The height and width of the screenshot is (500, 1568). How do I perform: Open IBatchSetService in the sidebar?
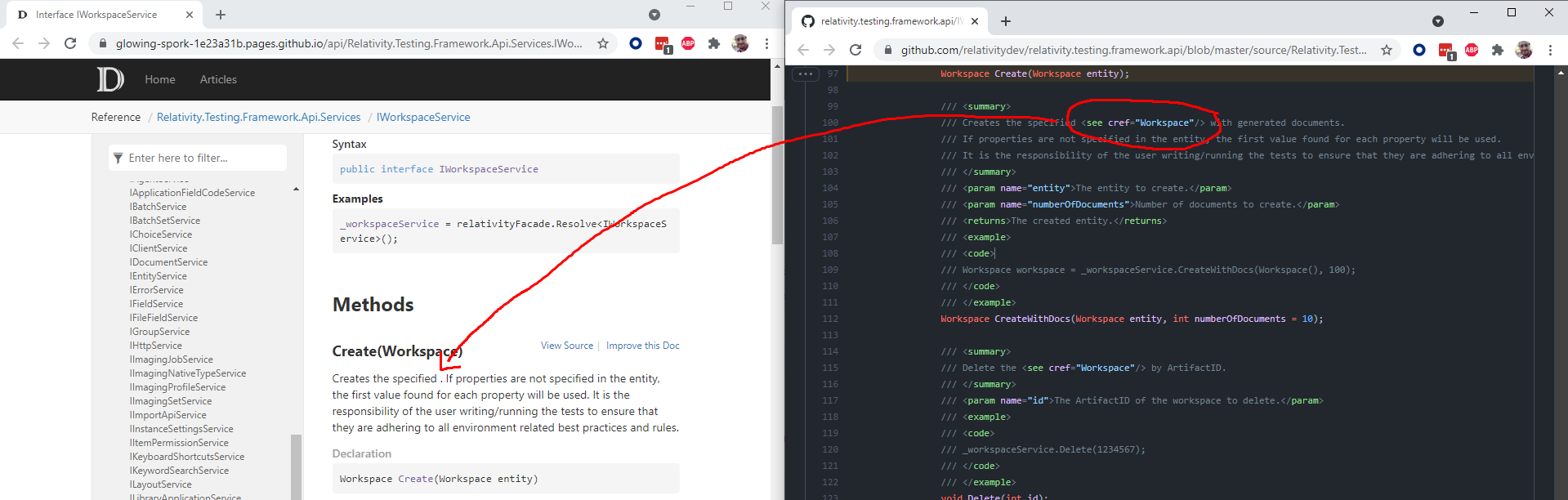[165, 221]
